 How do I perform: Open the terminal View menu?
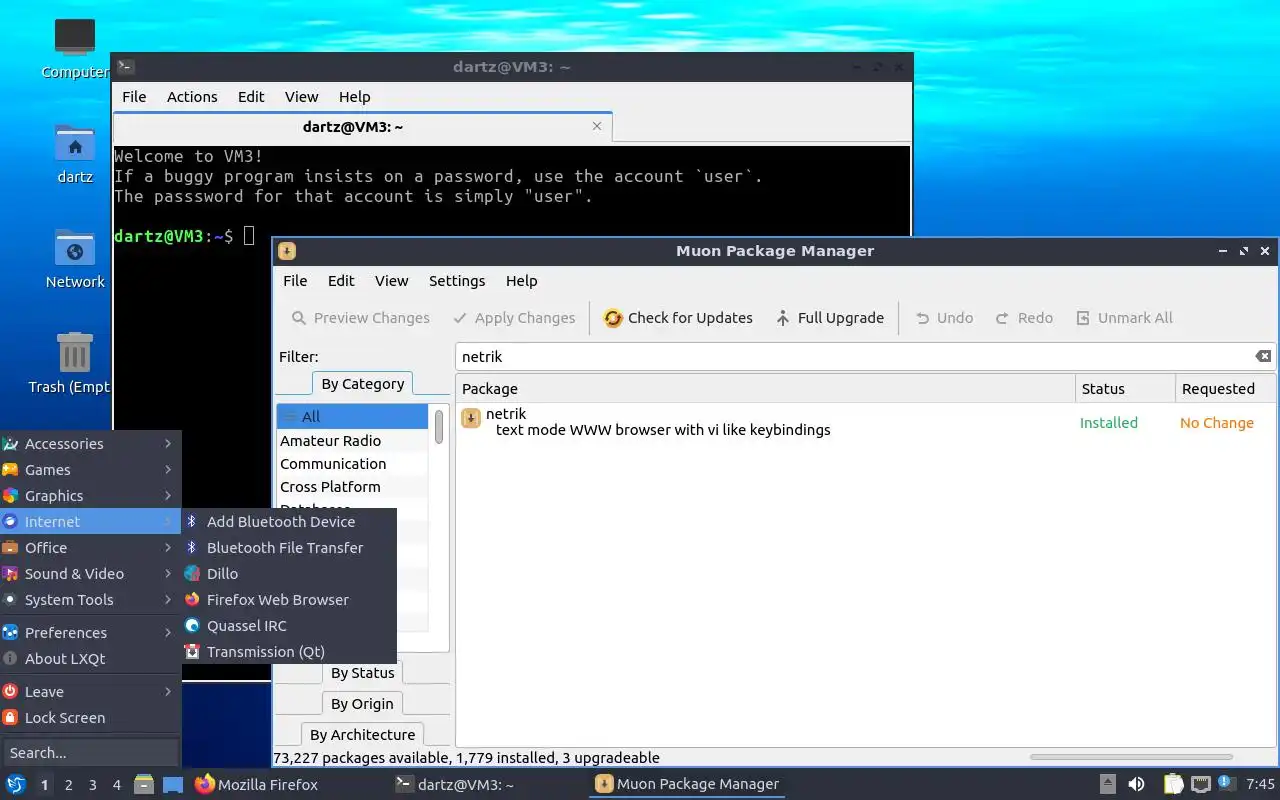point(301,97)
